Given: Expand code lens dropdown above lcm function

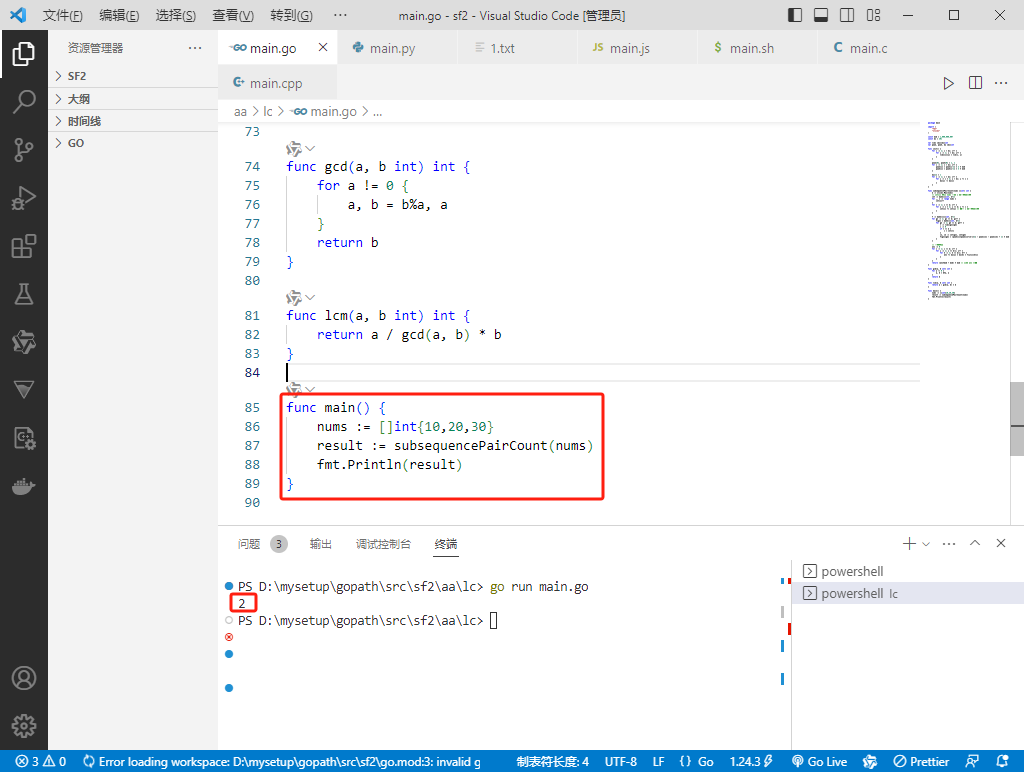Looking at the screenshot, I should point(310,298).
